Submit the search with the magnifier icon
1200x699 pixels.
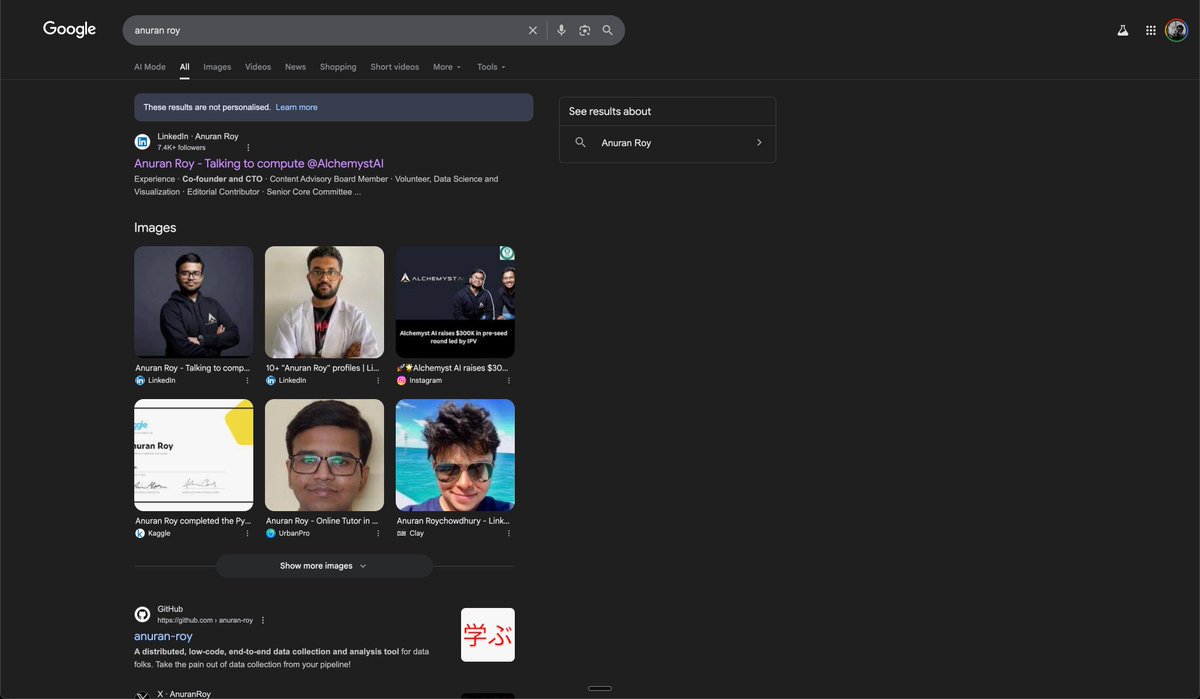607,30
